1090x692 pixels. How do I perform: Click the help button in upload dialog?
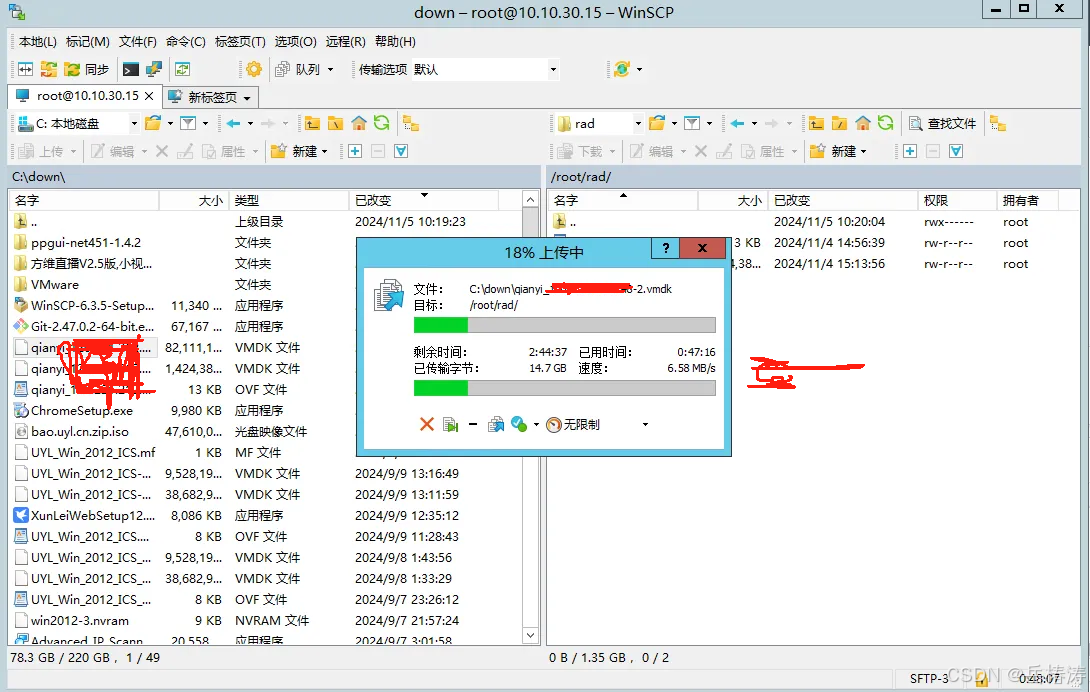coord(665,248)
